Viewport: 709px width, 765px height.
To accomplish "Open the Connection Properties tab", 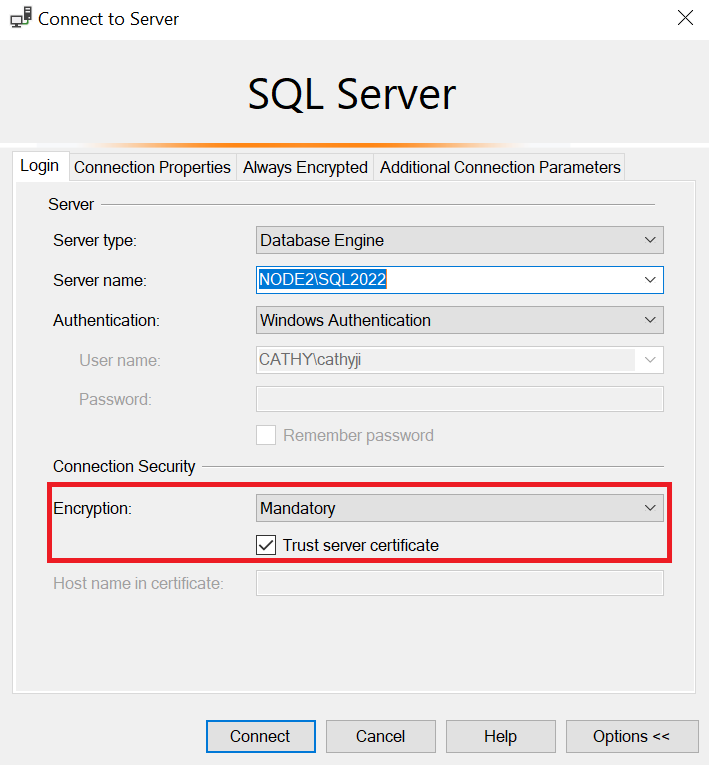I will point(152,167).
